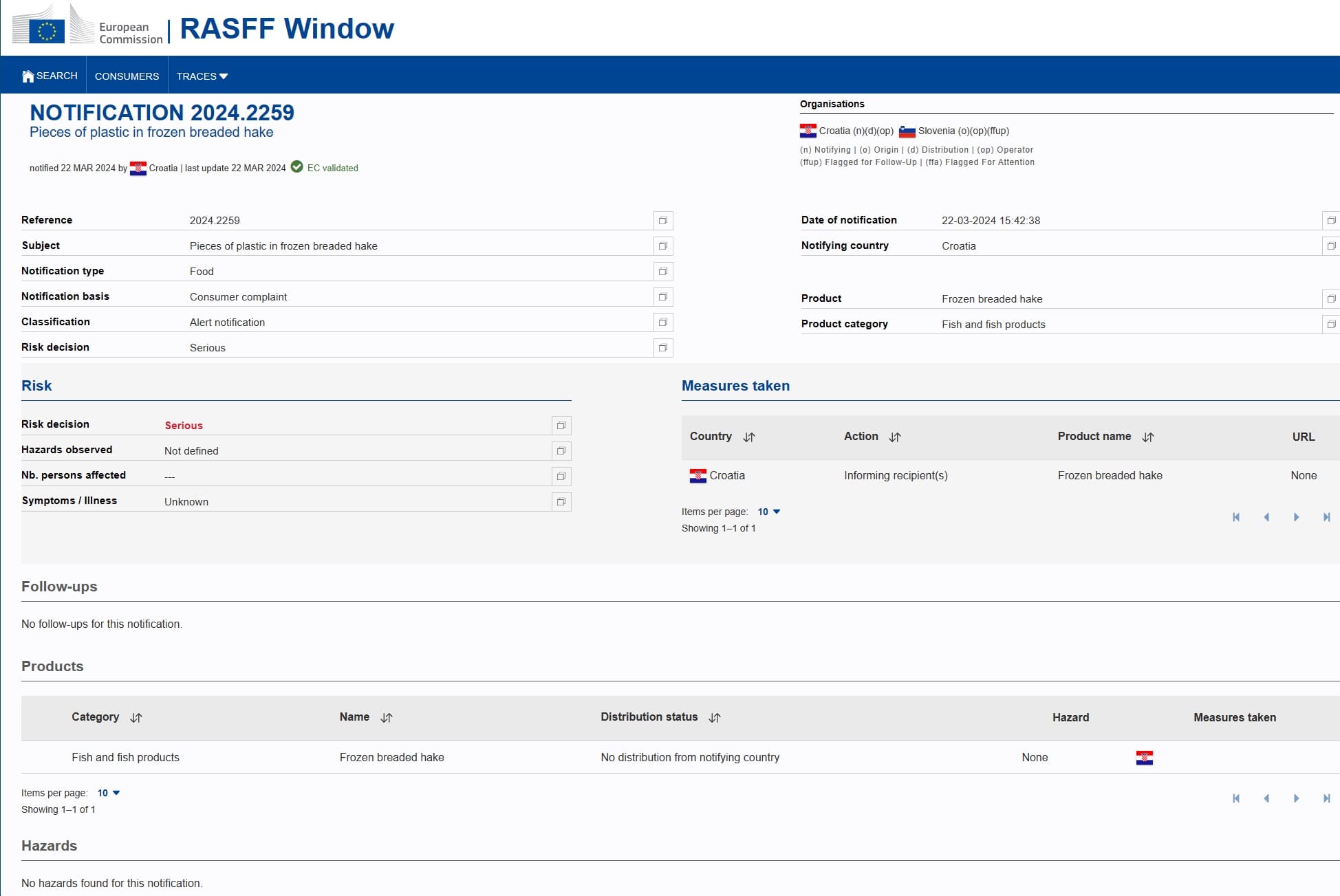Copy the Notification basis field
This screenshot has height=896, width=1340.
click(x=662, y=297)
